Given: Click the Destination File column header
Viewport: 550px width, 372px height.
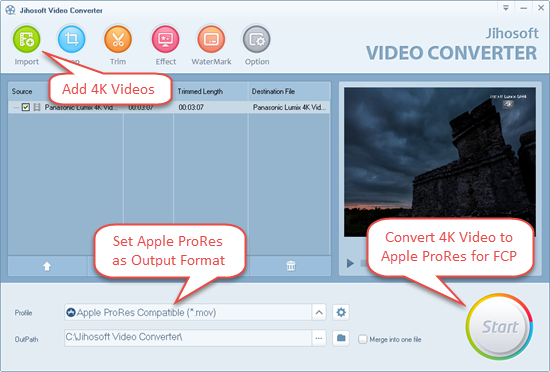Looking at the screenshot, I should pos(273,92).
